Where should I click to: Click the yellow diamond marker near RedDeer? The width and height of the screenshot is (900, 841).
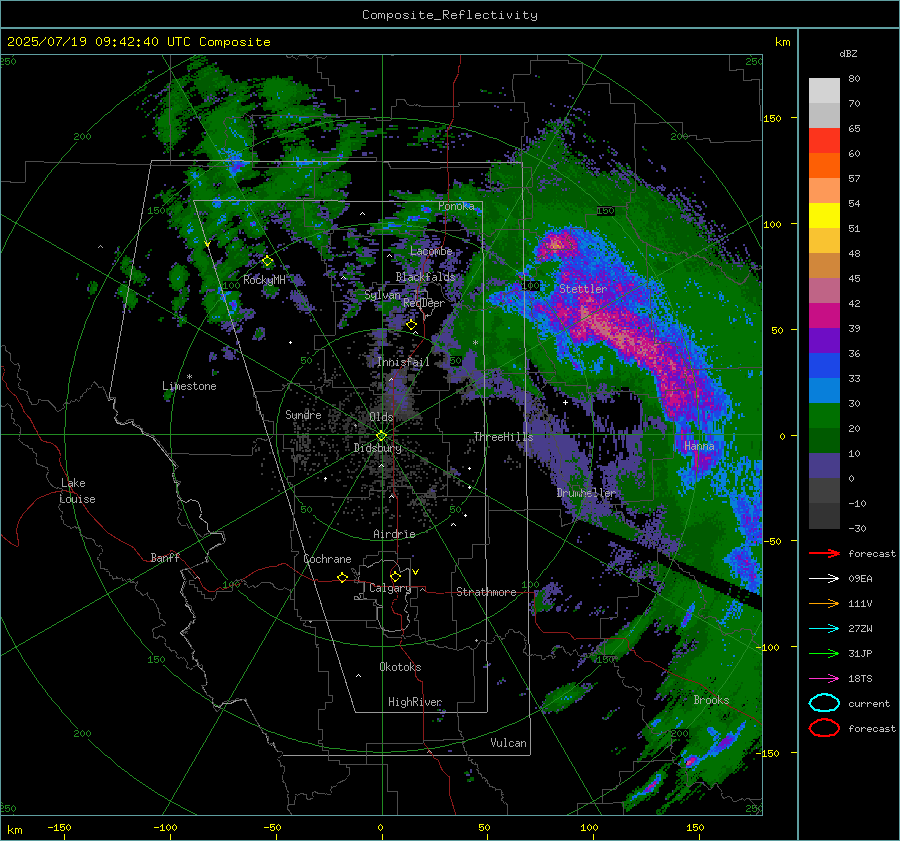pyautogui.click(x=412, y=325)
